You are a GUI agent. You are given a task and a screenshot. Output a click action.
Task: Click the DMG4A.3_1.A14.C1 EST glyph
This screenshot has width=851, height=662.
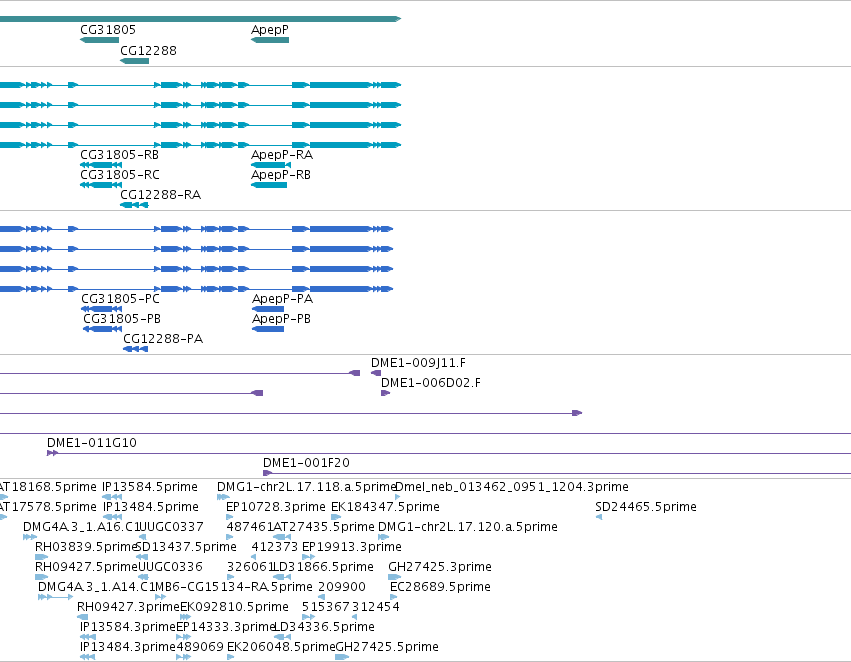pos(55,597)
